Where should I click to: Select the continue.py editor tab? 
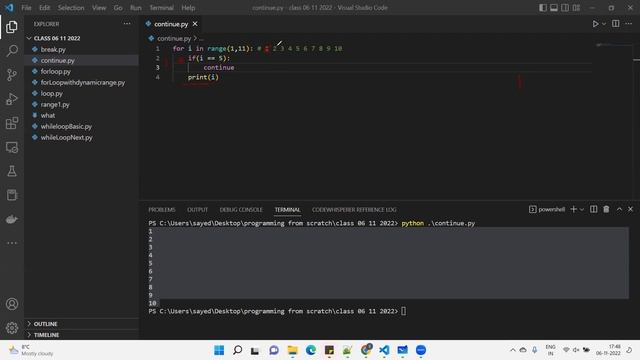(171, 24)
